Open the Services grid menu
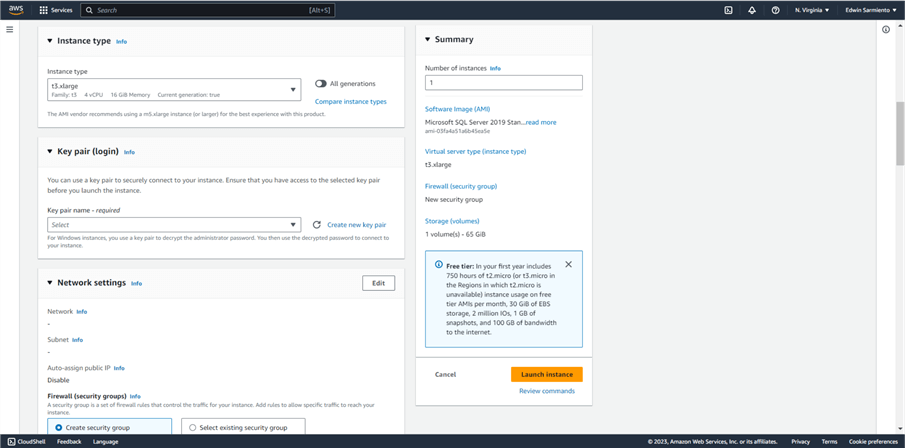Image resolution: width=905 pixels, height=448 pixels. click(x=56, y=10)
